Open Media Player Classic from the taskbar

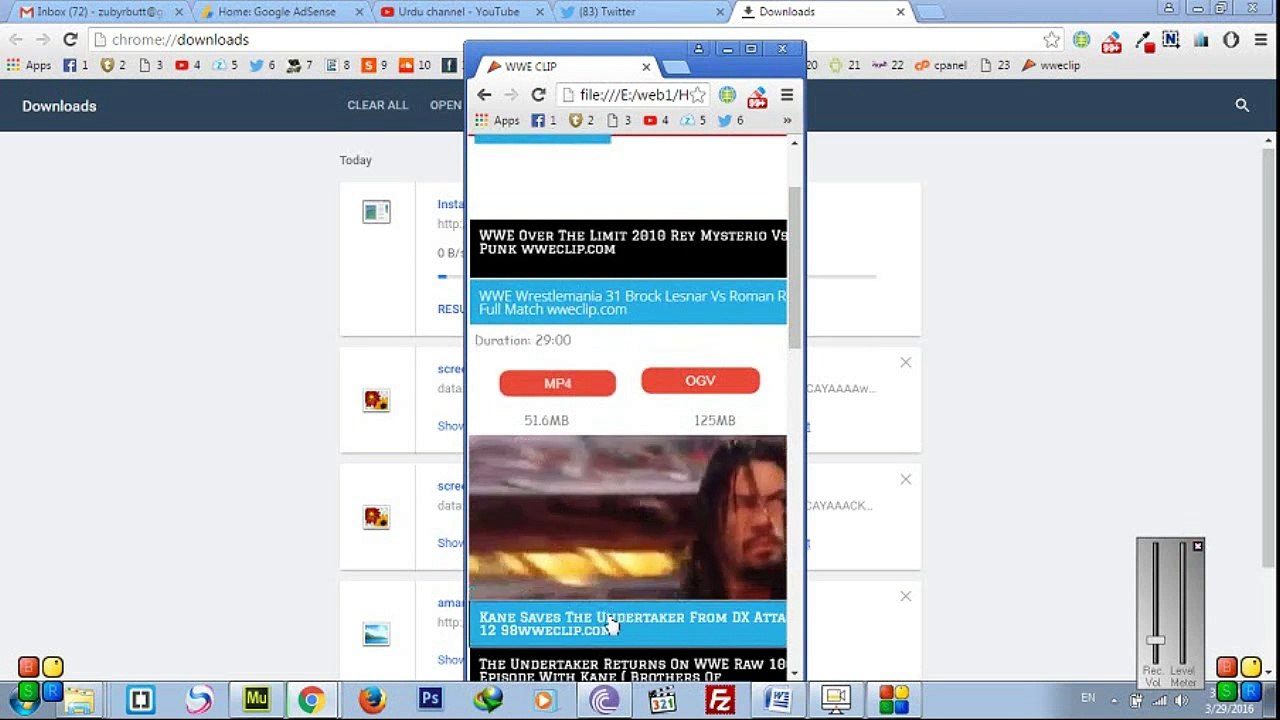(661, 699)
